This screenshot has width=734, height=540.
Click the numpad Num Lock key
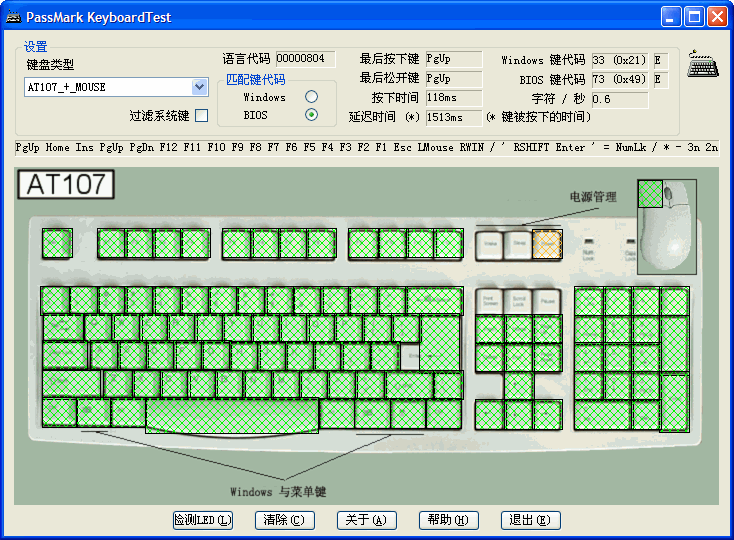589,301
